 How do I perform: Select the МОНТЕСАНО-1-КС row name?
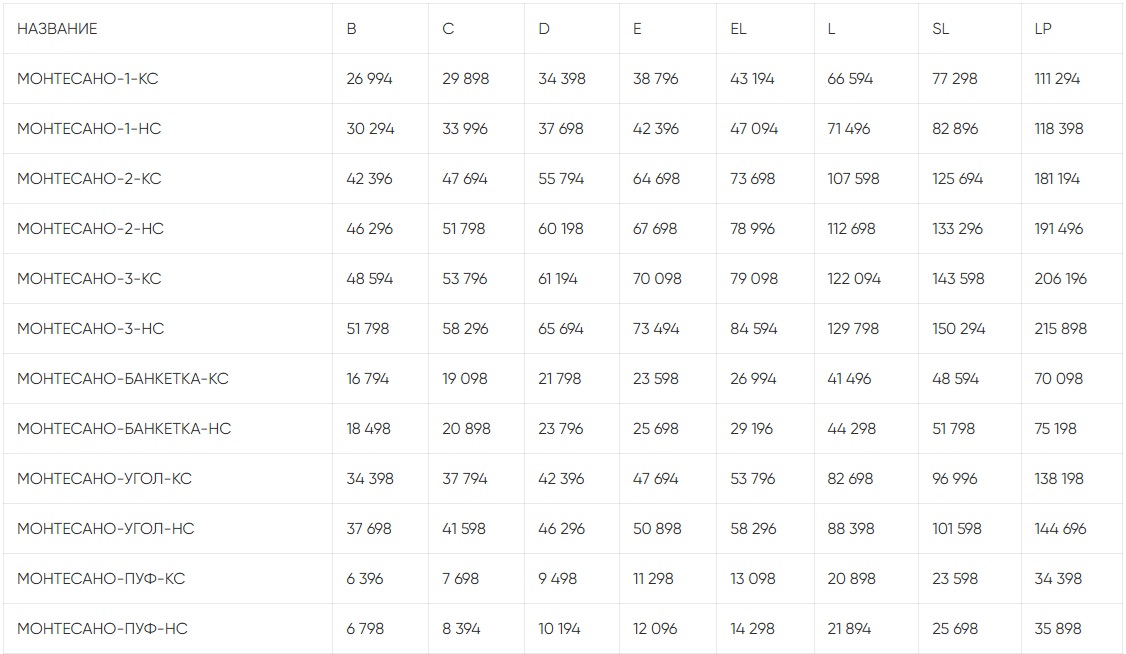(87, 79)
